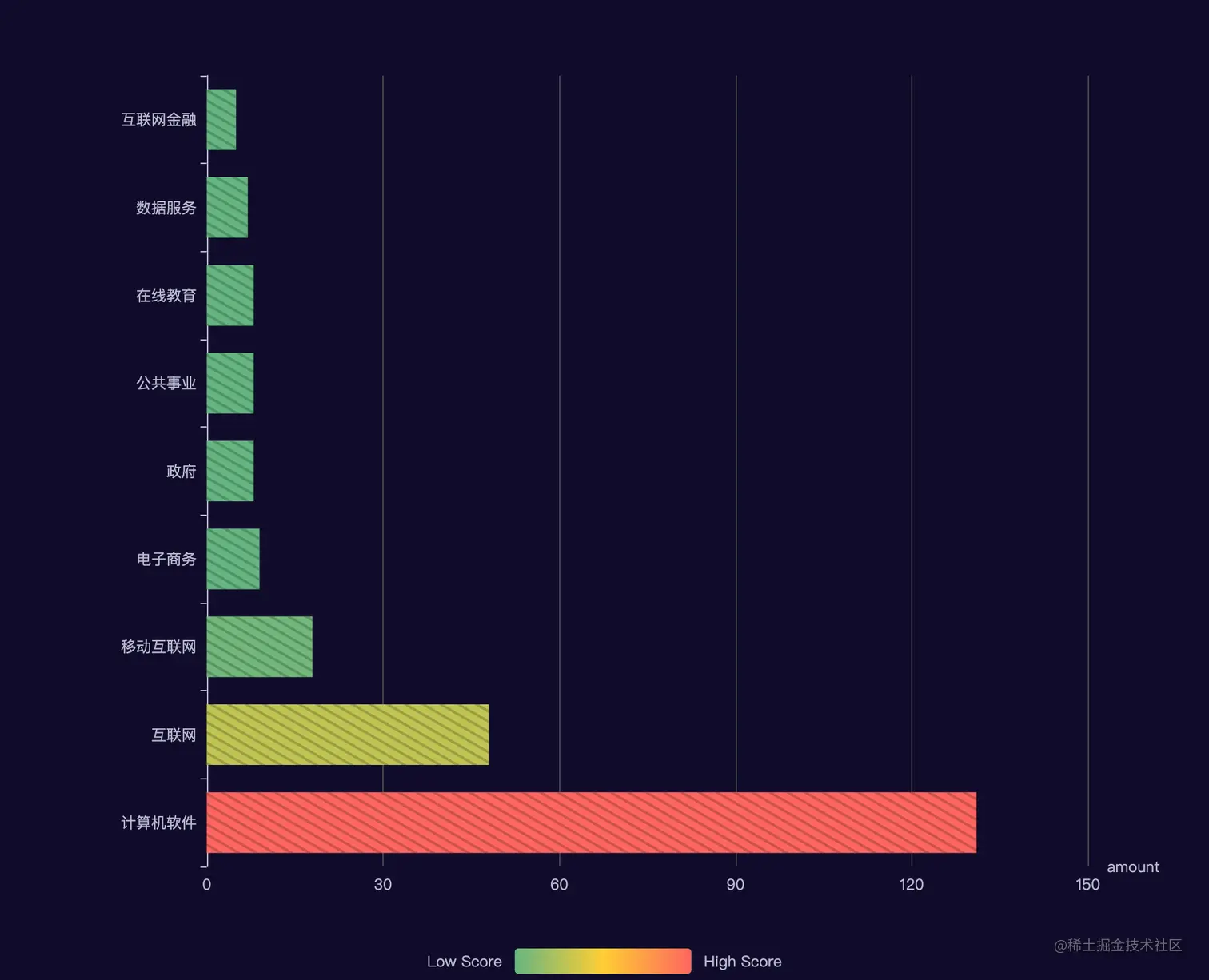
Task: Click the 政府 axis label
Action: click(182, 471)
